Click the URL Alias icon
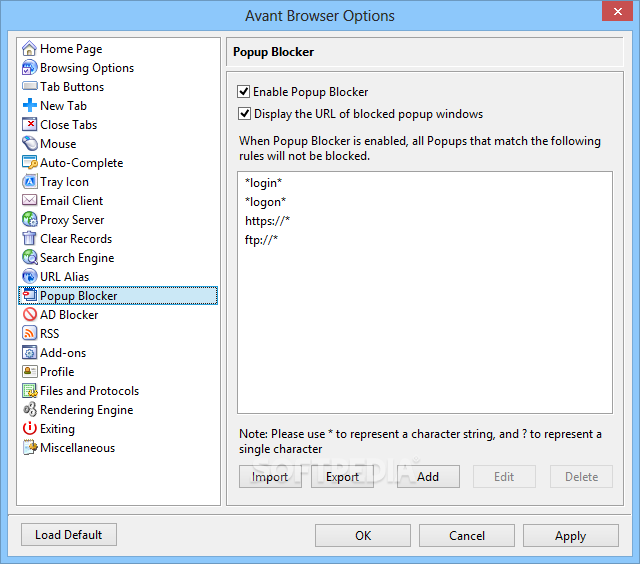This screenshot has height=564, width=640. click(x=29, y=276)
